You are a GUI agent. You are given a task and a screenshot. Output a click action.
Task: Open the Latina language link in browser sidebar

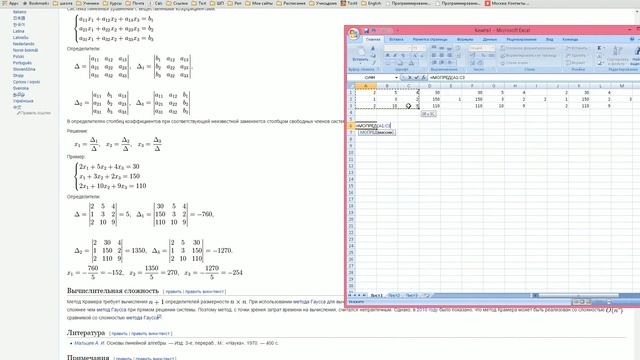tap(18, 31)
